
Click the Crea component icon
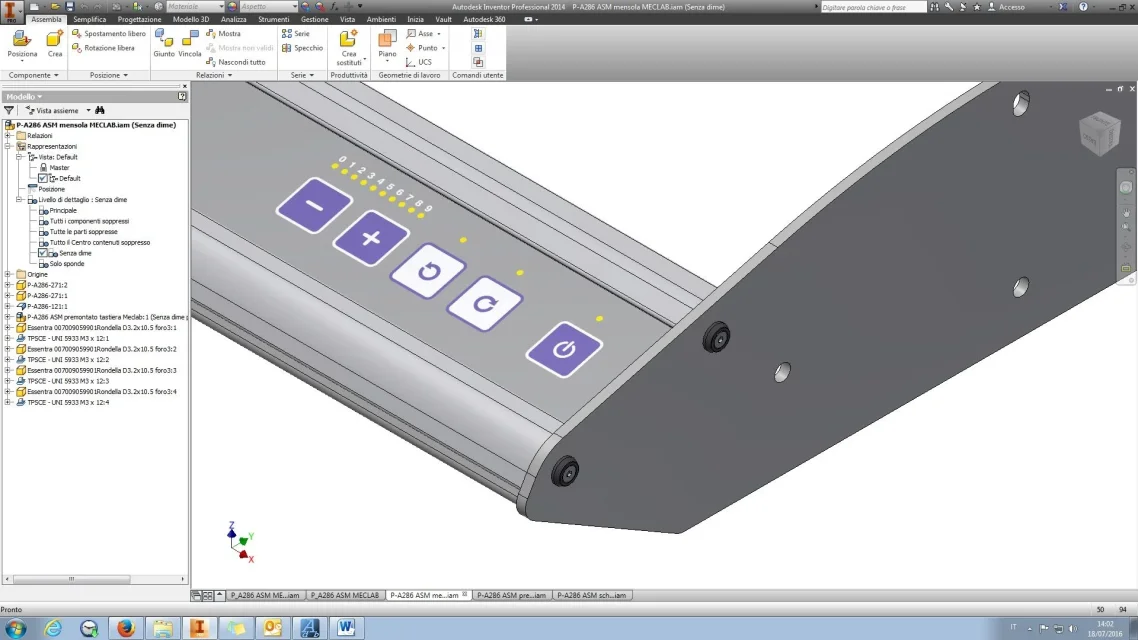click(x=54, y=44)
